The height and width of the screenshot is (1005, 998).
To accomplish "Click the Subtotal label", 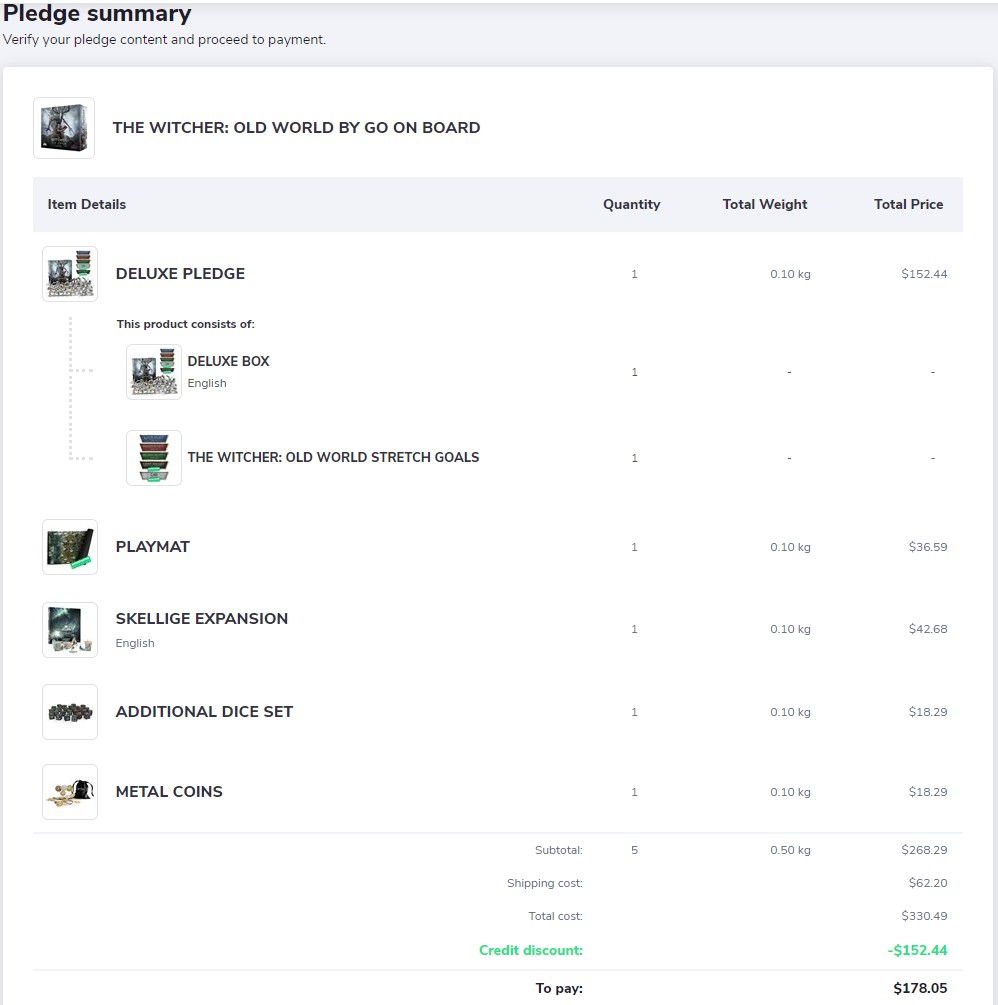I will 558,850.
